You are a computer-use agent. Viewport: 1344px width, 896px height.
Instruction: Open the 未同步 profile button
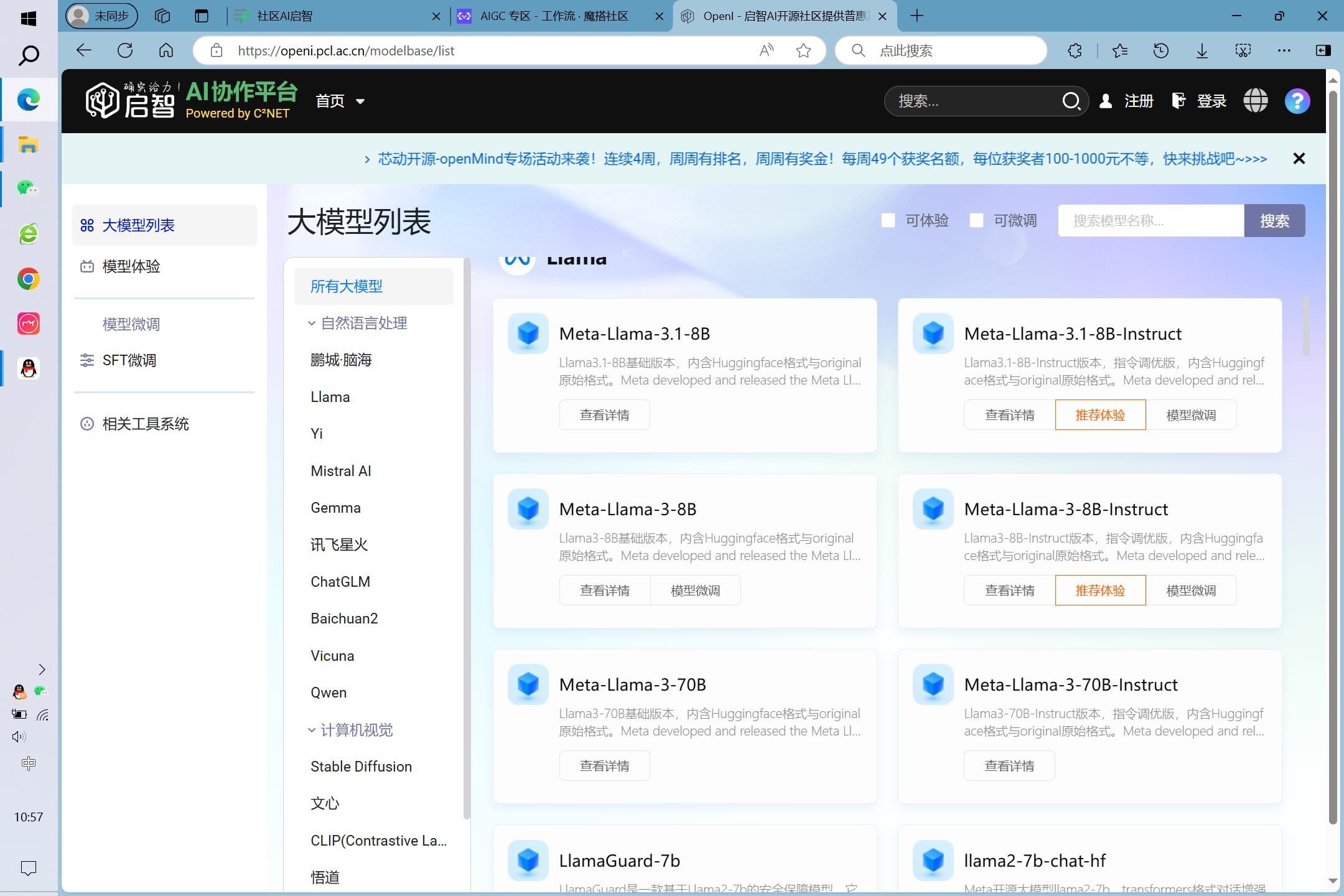click(x=101, y=16)
